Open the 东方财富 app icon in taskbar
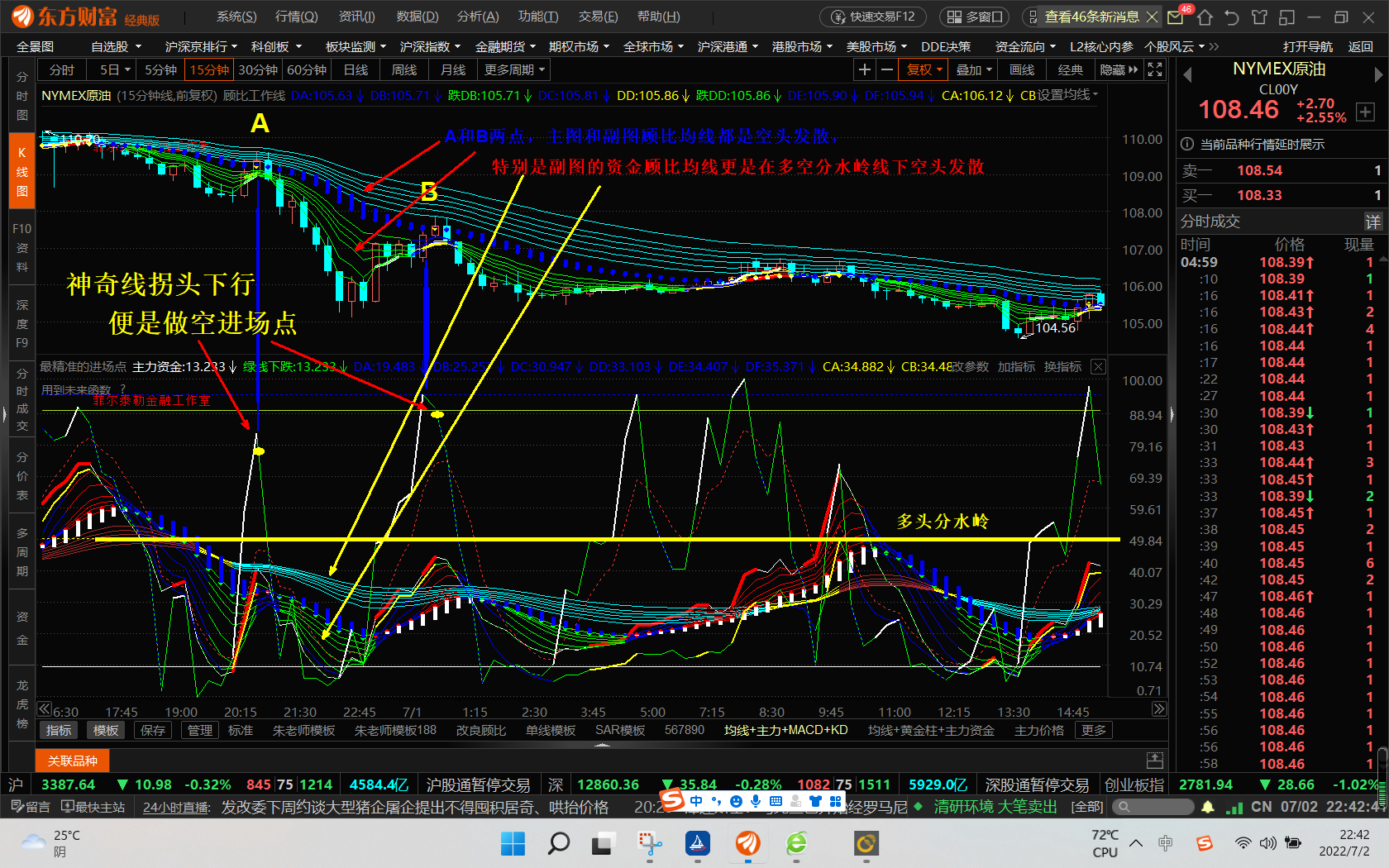The width and height of the screenshot is (1389, 868). (x=747, y=844)
